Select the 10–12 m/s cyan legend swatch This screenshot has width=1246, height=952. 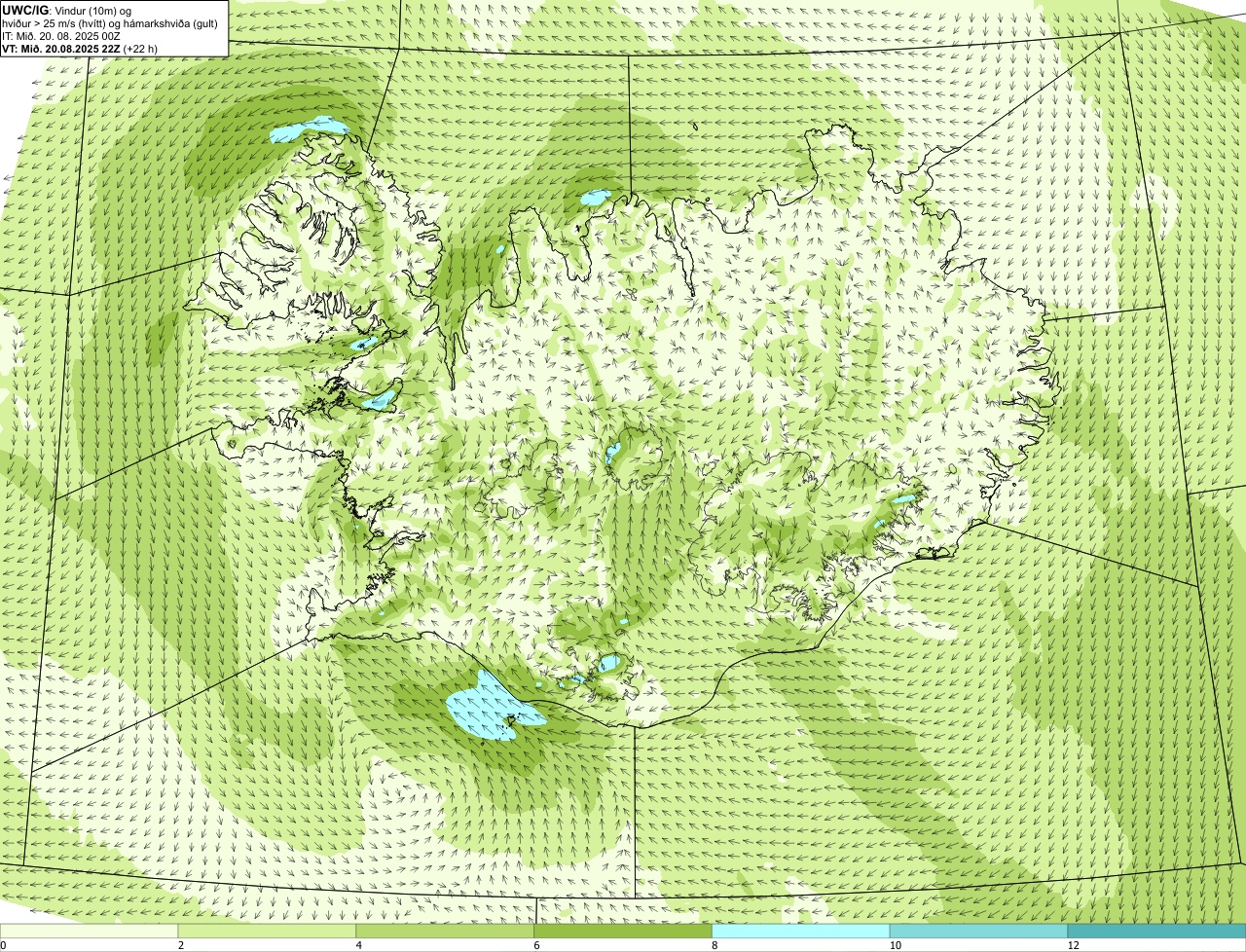pyautogui.click(x=979, y=932)
